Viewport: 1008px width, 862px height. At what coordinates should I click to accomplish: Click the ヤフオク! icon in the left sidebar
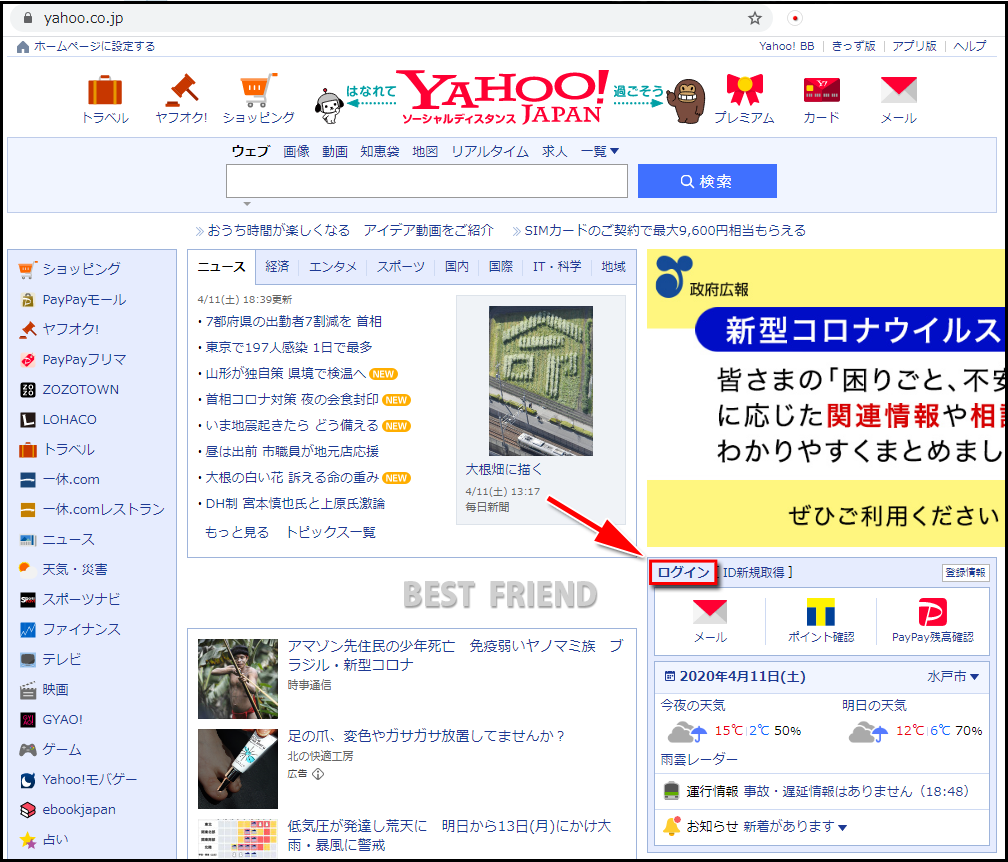[x=27, y=330]
